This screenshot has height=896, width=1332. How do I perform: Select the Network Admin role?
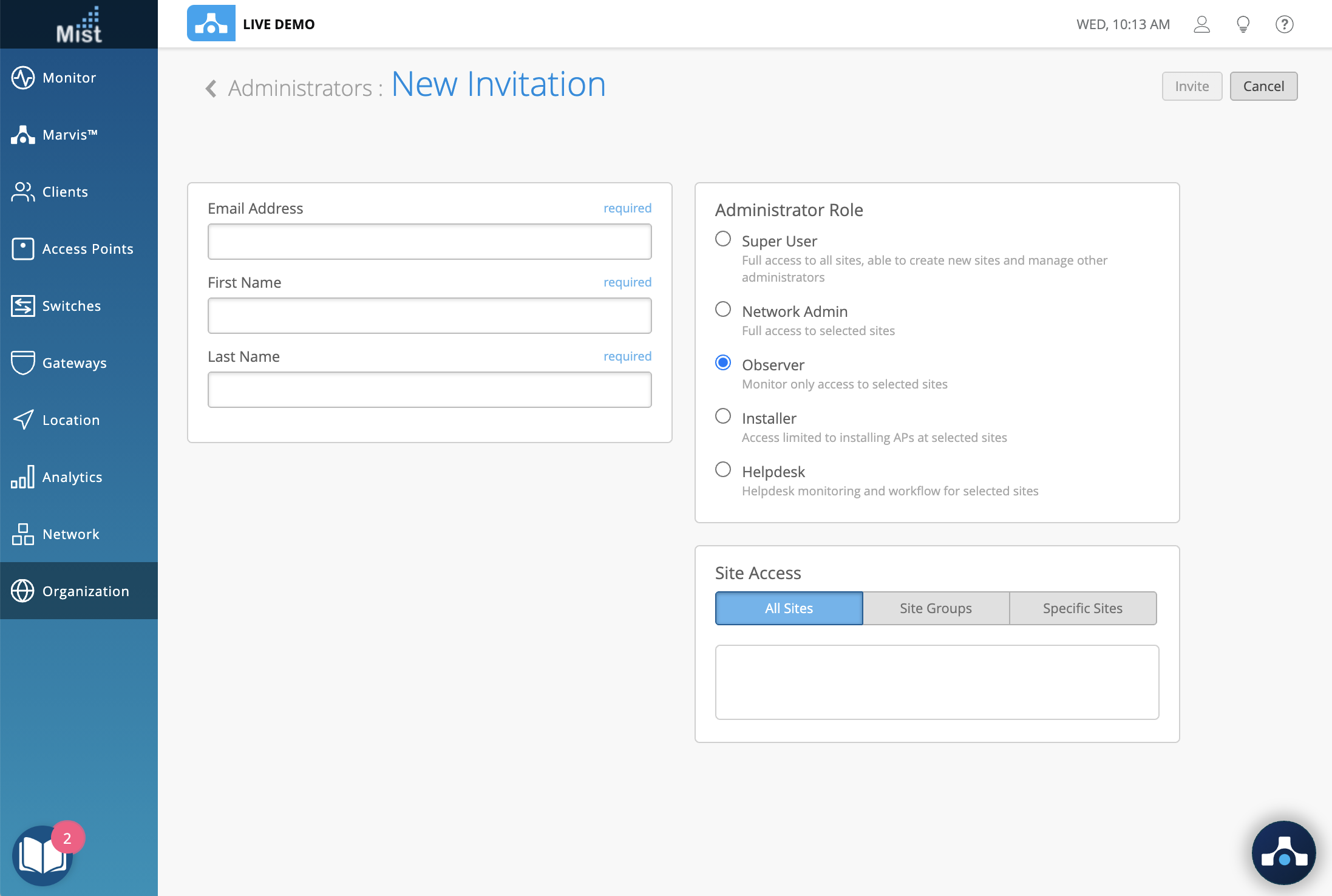tap(722, 310)
